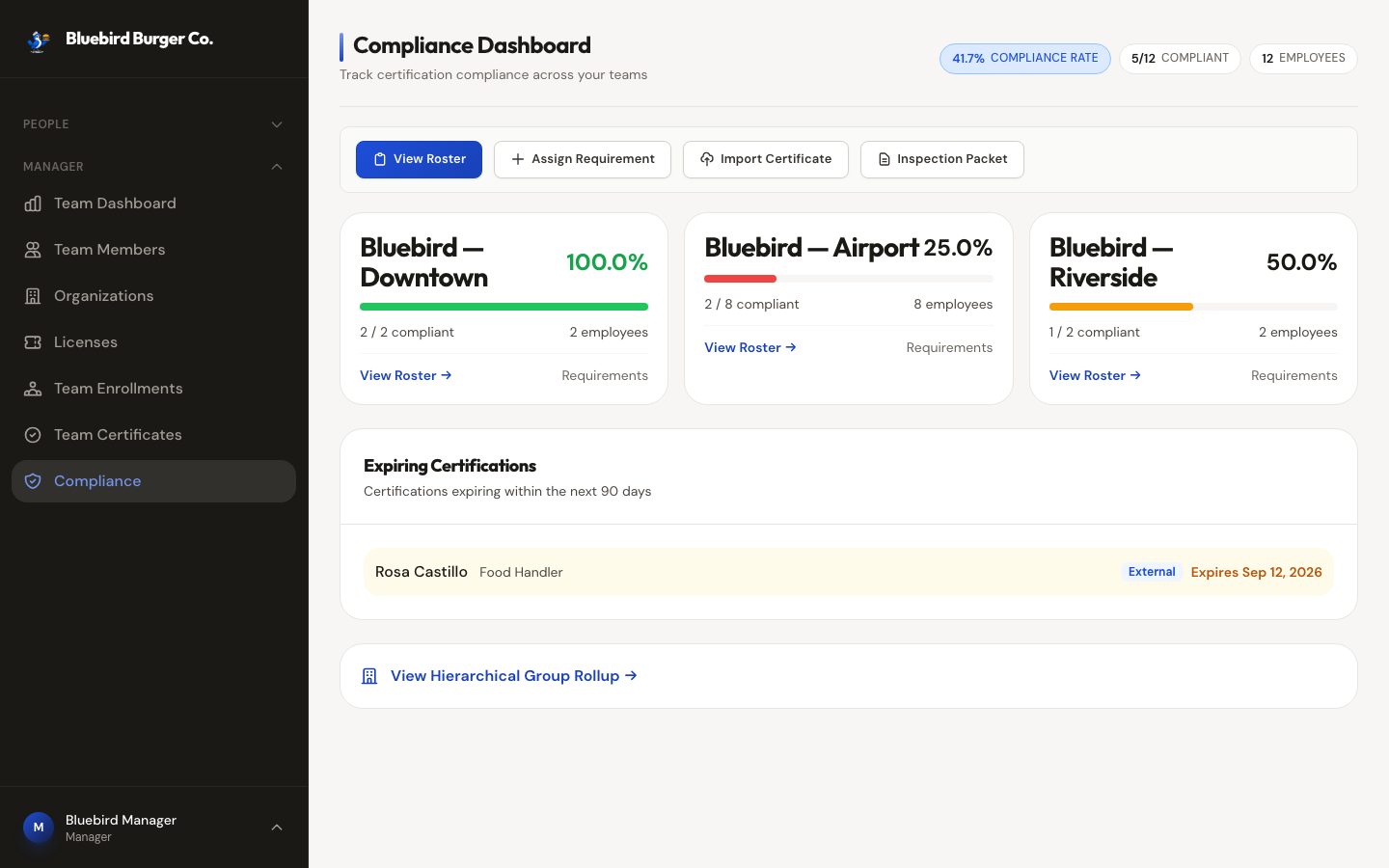1389x868 pixels.
Task: Click the Team Members people icon
Action: [x=33, y=250]
